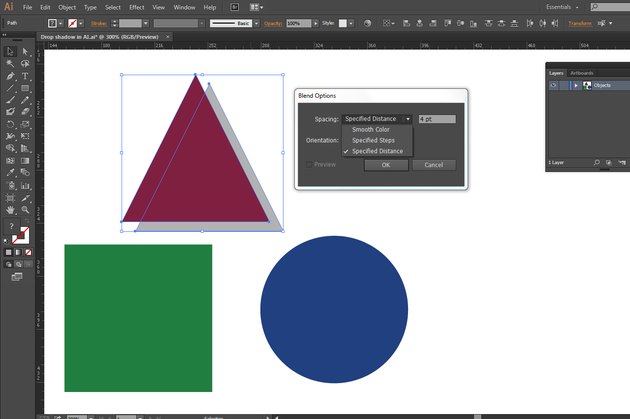Open the stroke weight dropdown
Viewport: 630px width, 419px height.
[146, 23]
